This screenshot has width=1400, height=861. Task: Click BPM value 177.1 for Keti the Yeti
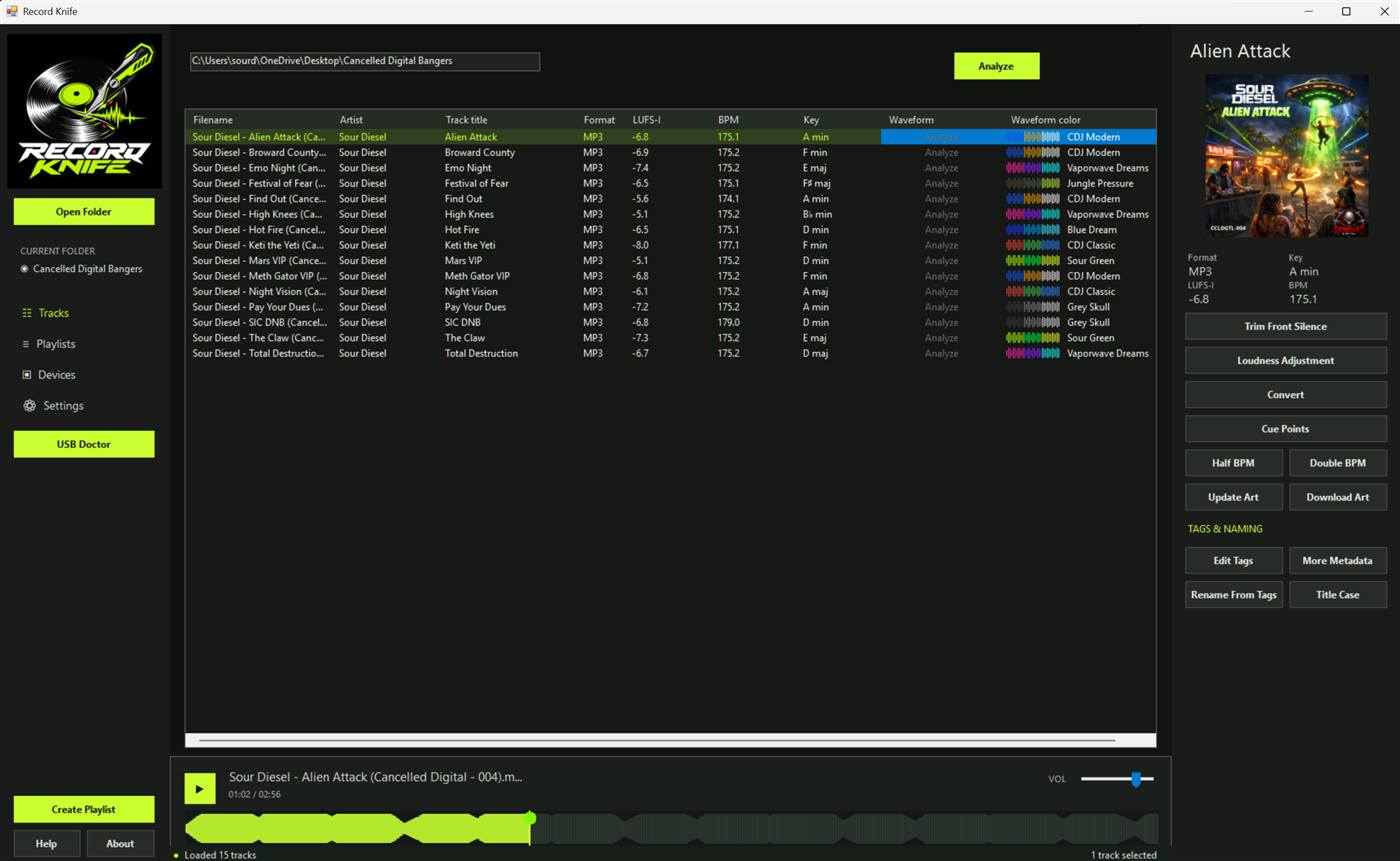pyautogui.click(x=728, y=245)
